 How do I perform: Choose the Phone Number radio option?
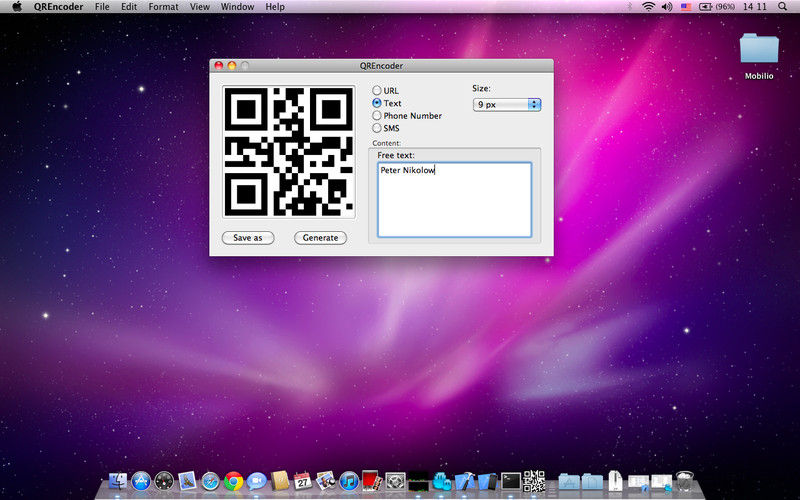[x=377, y=116]
